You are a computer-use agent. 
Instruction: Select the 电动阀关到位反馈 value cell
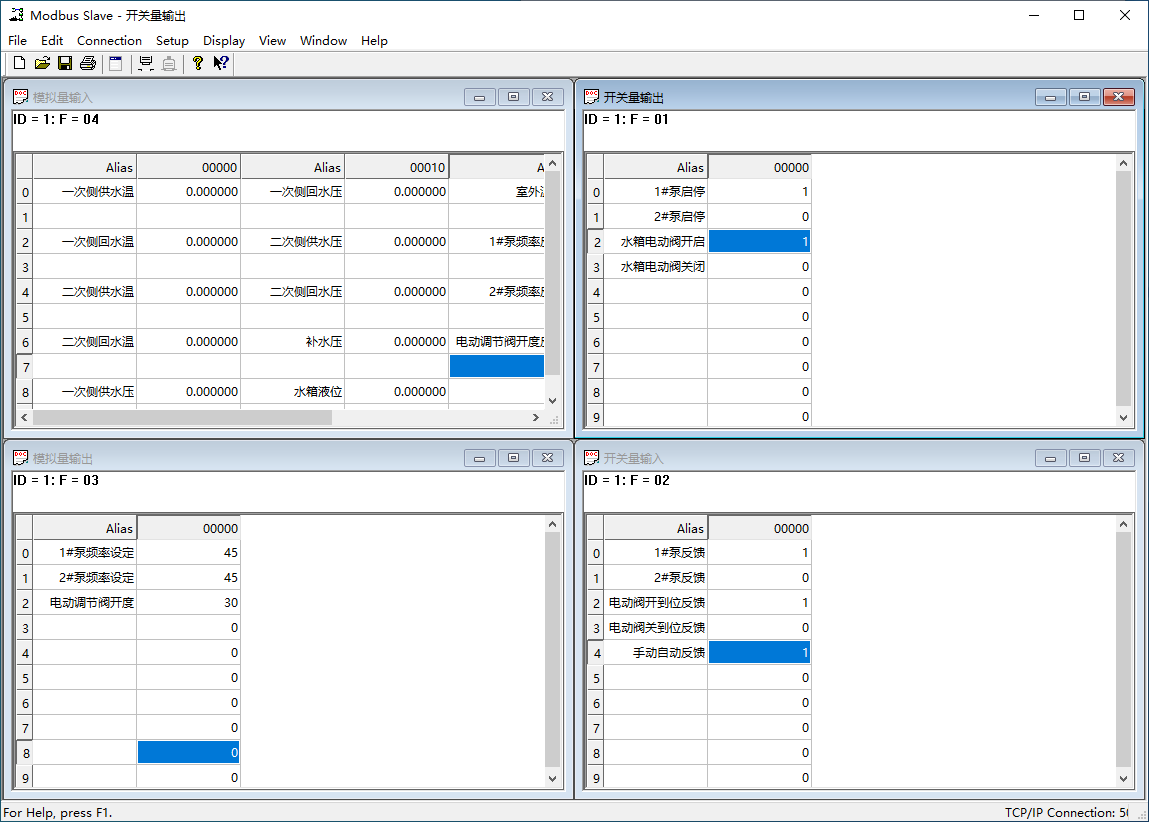pyautogui.click(x=759, y=628)
